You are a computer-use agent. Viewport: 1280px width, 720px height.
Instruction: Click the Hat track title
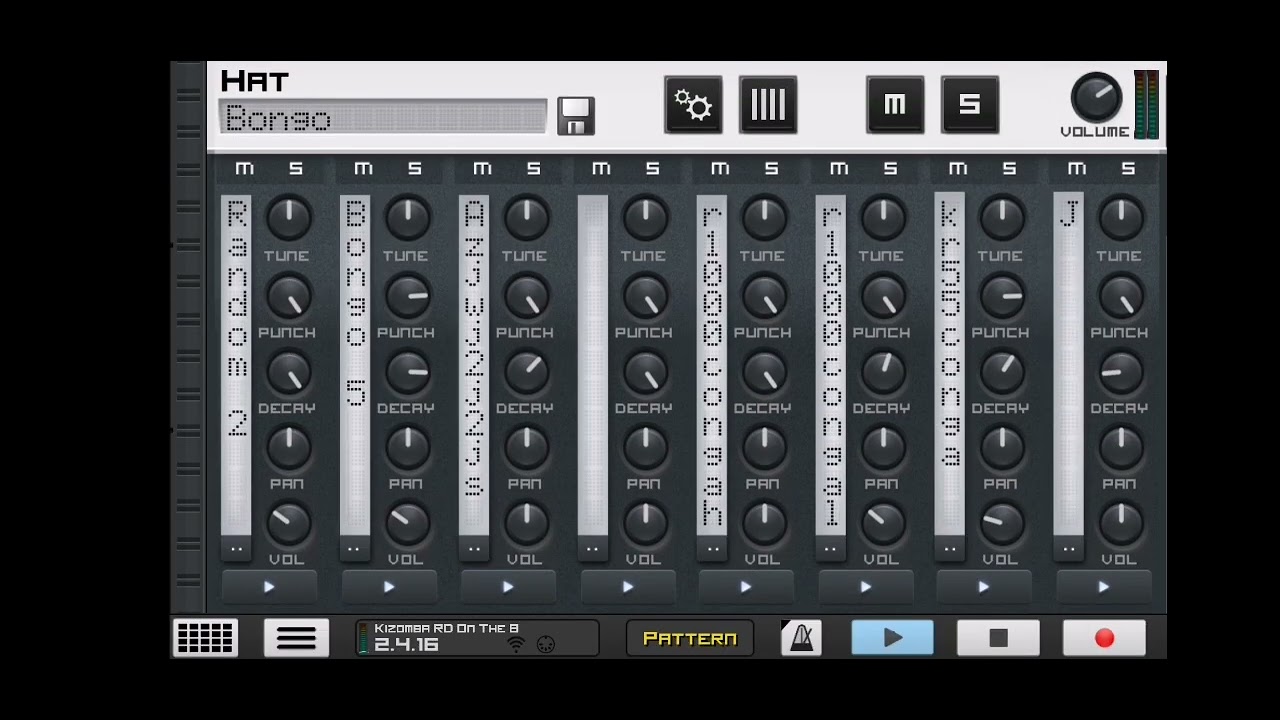point(255,81)
